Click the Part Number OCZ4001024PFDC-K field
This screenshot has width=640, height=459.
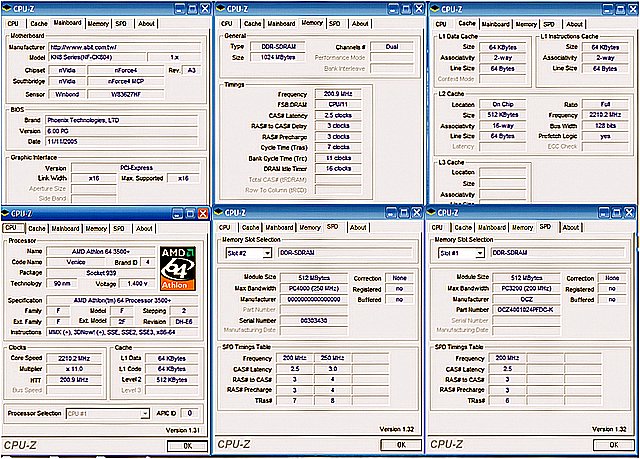tap(527, 310)
